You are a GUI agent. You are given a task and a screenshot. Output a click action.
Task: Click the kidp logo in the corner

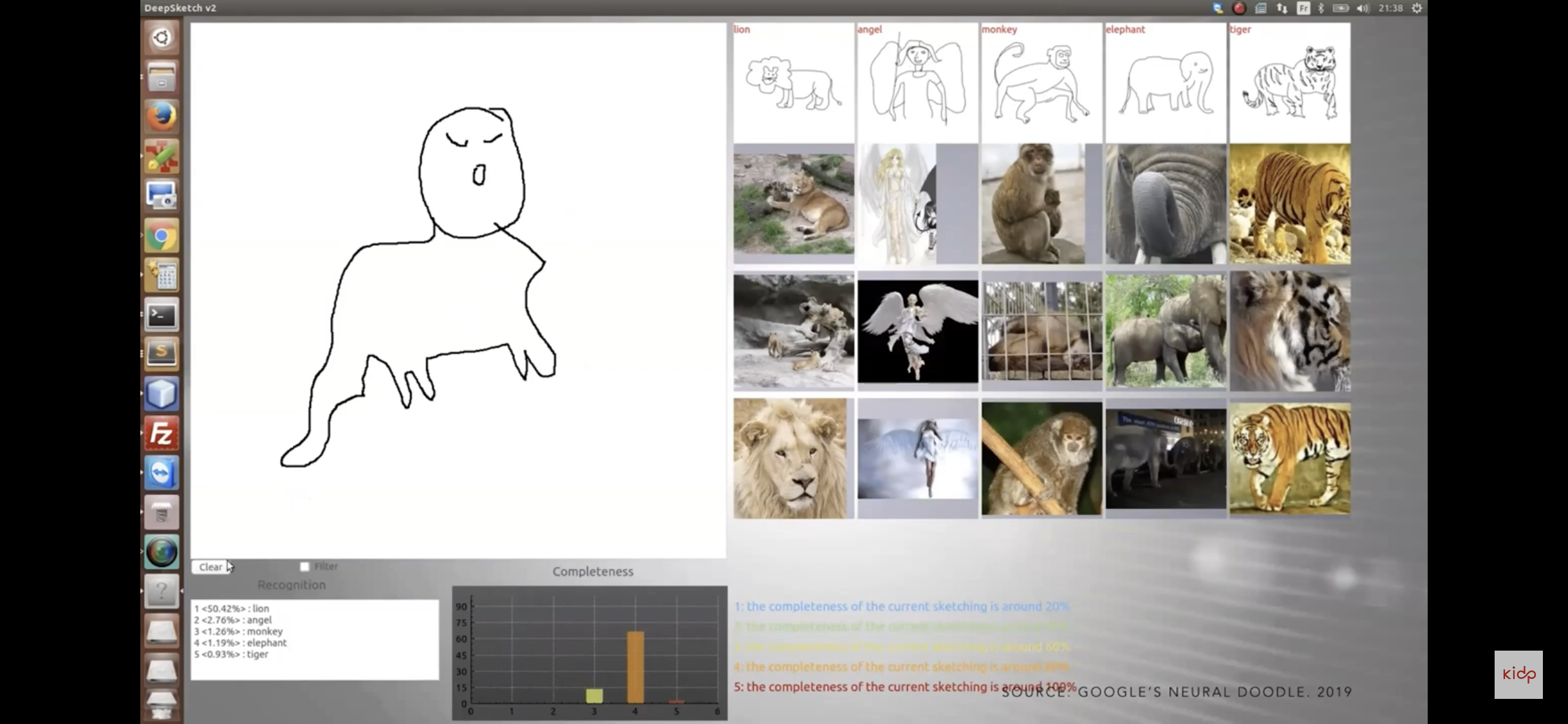click(1518, 674)
